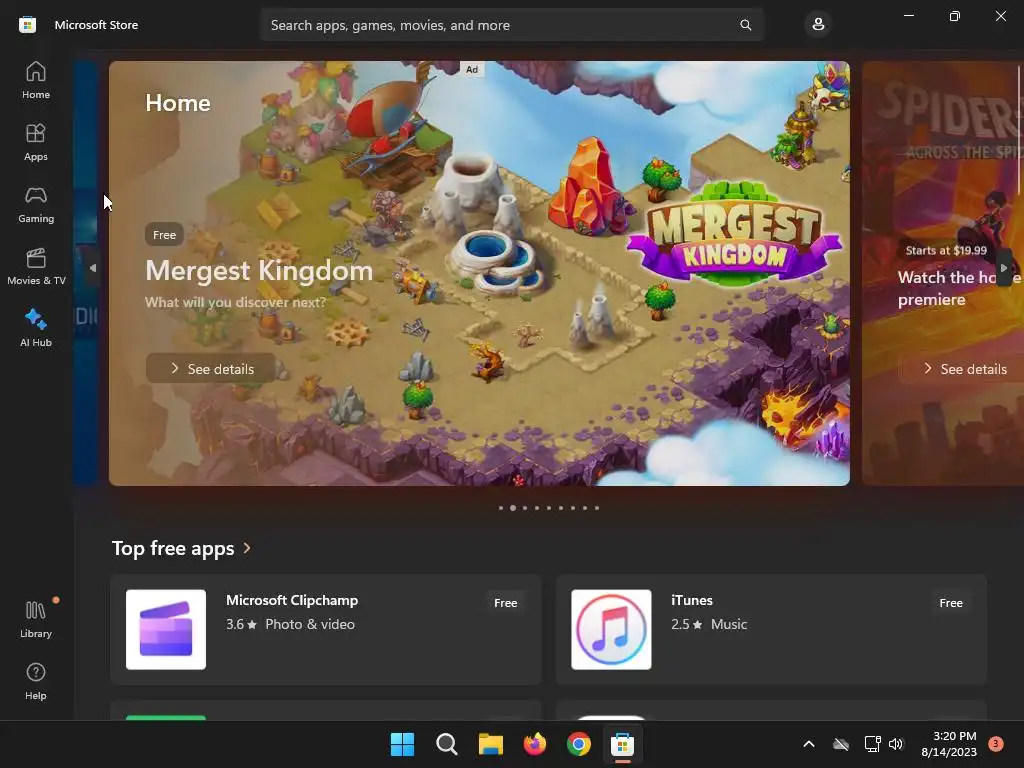
Task: Click Free button on Microsoft Clipchamp card
Action: tap(505, 603)
